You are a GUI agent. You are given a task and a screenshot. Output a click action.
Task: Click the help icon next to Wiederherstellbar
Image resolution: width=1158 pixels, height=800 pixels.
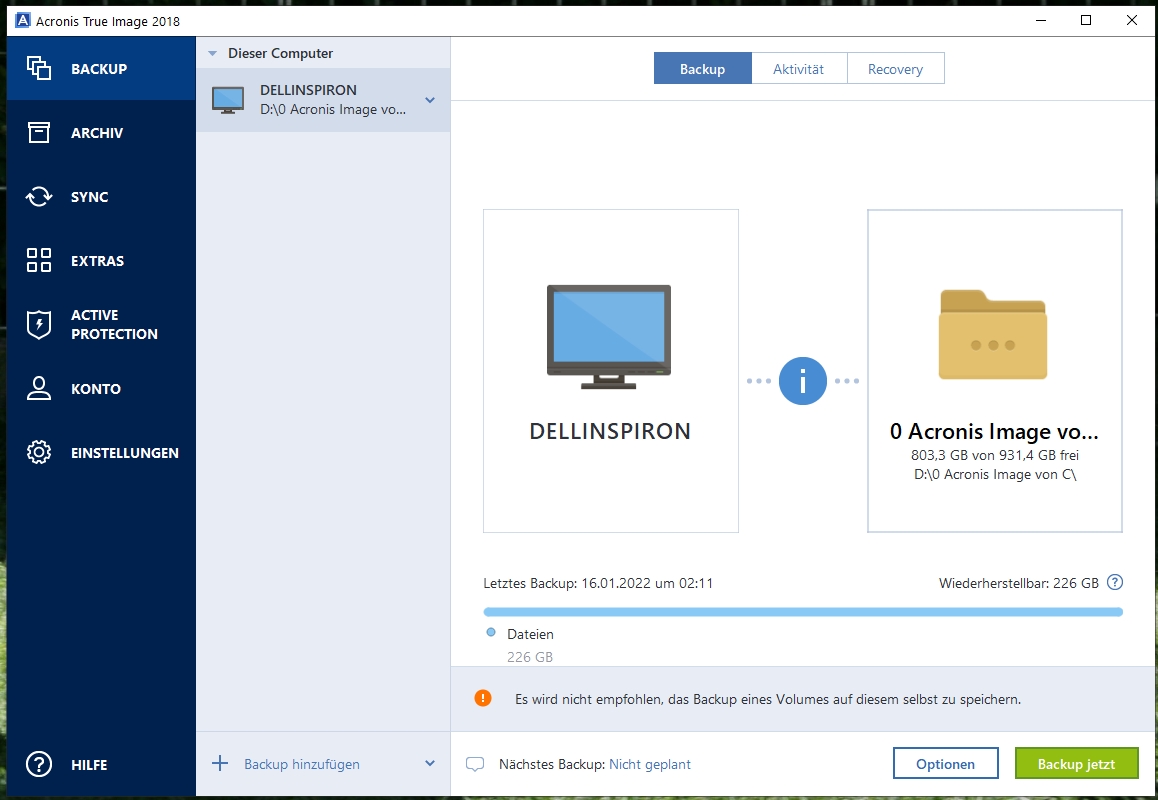1115,582
